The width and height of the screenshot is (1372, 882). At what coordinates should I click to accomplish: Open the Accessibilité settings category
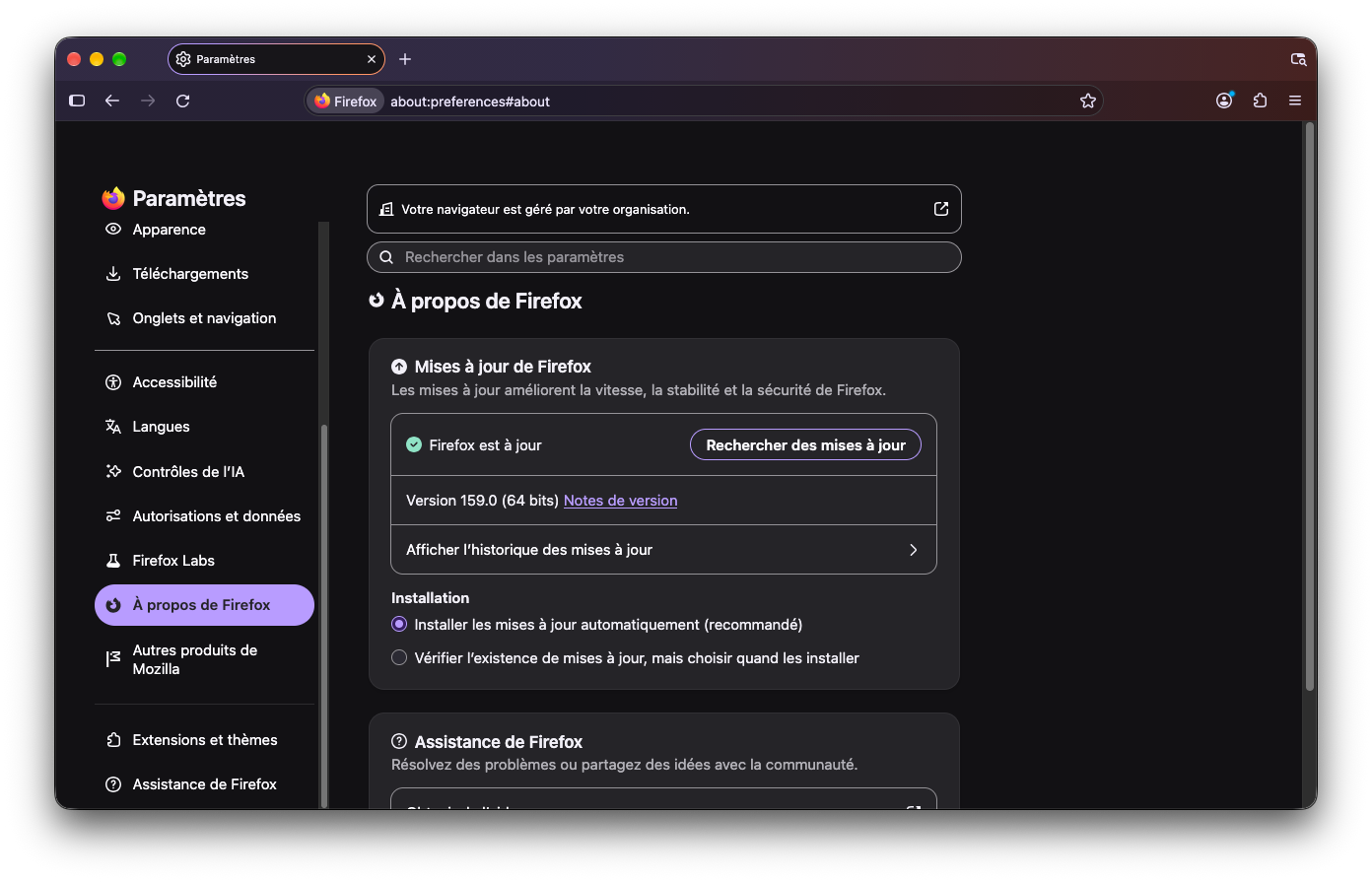[x=204, y=382]
